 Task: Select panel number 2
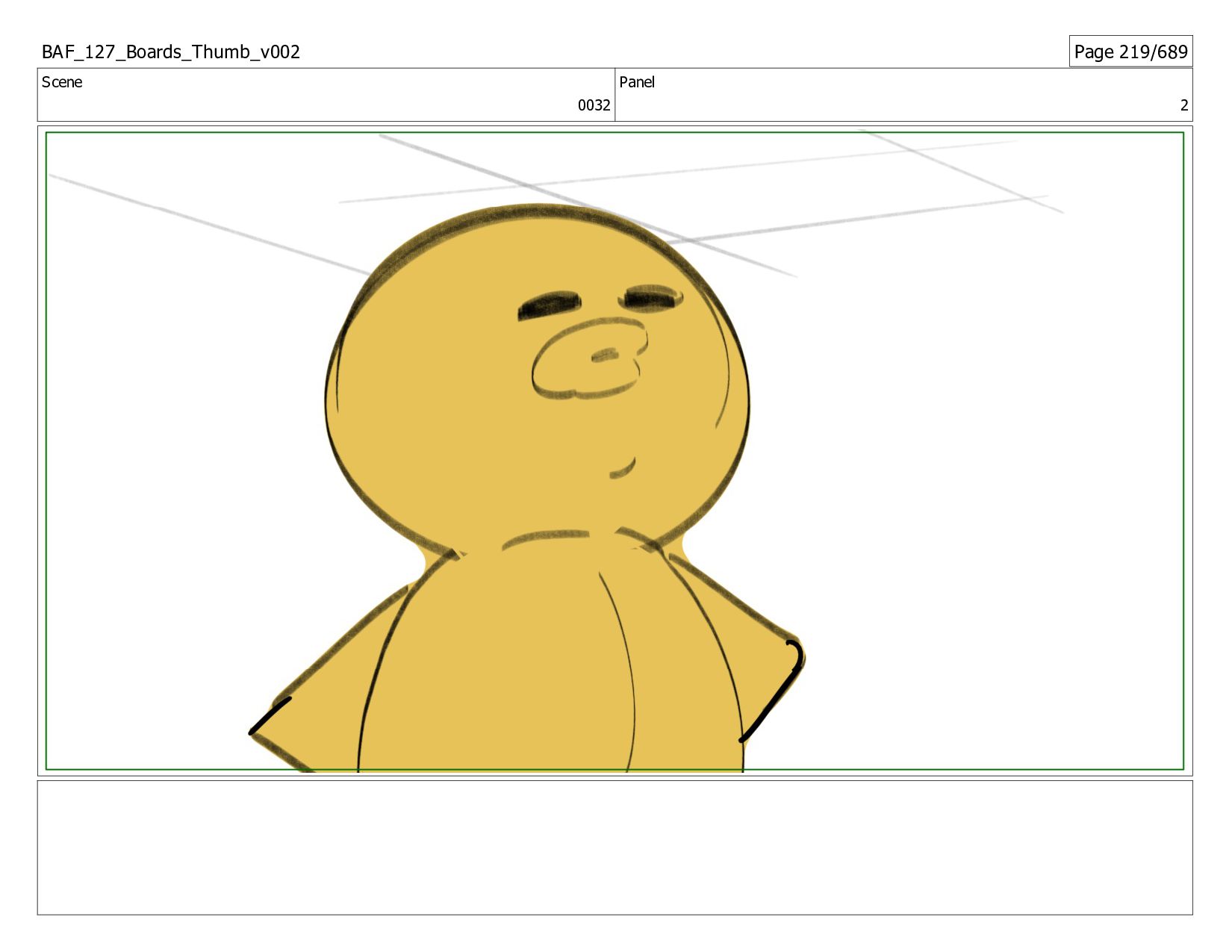(x=1183, y=105)
